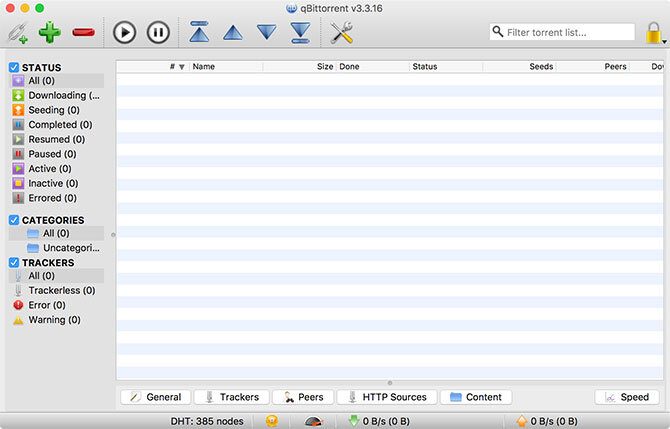Filter by Seeding (0) status
Image resolution: width=670 pixels, height=429 pixels.
[56, 110]
